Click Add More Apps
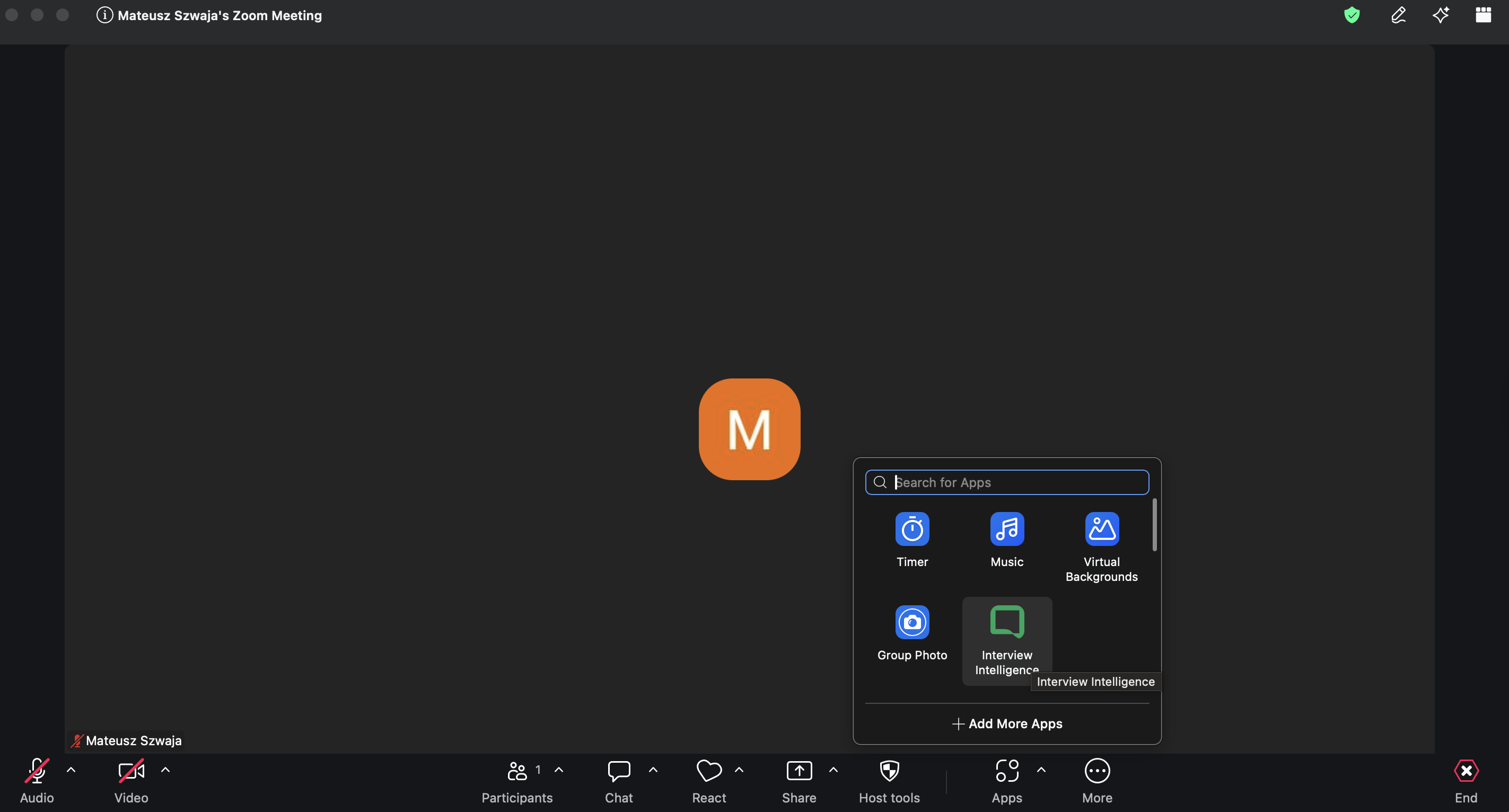 1006,723
